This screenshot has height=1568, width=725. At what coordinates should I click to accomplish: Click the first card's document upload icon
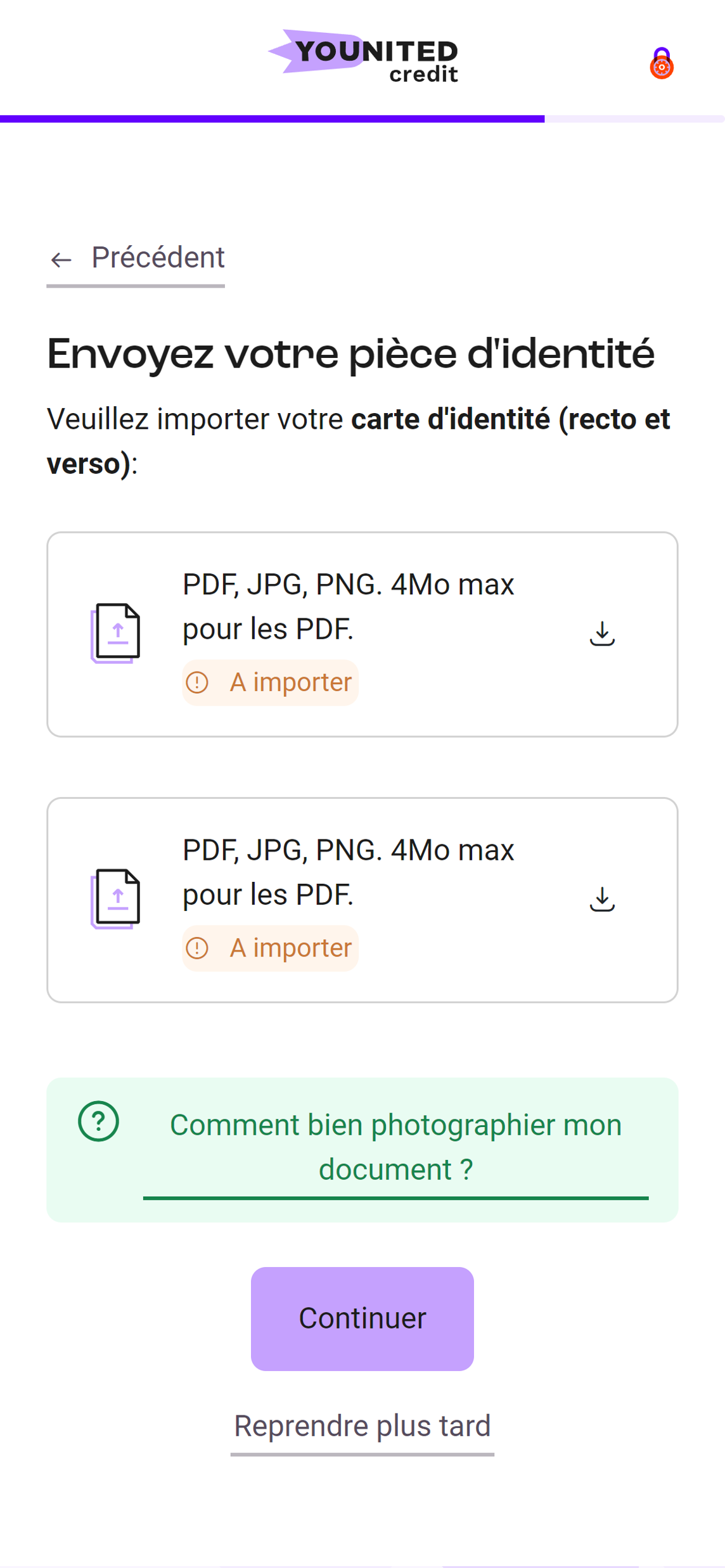tap(116, 633)
